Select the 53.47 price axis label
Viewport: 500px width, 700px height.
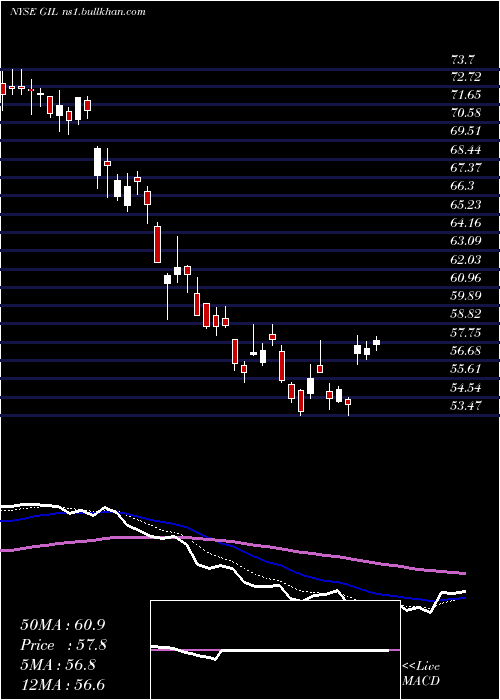coord(467,406)
